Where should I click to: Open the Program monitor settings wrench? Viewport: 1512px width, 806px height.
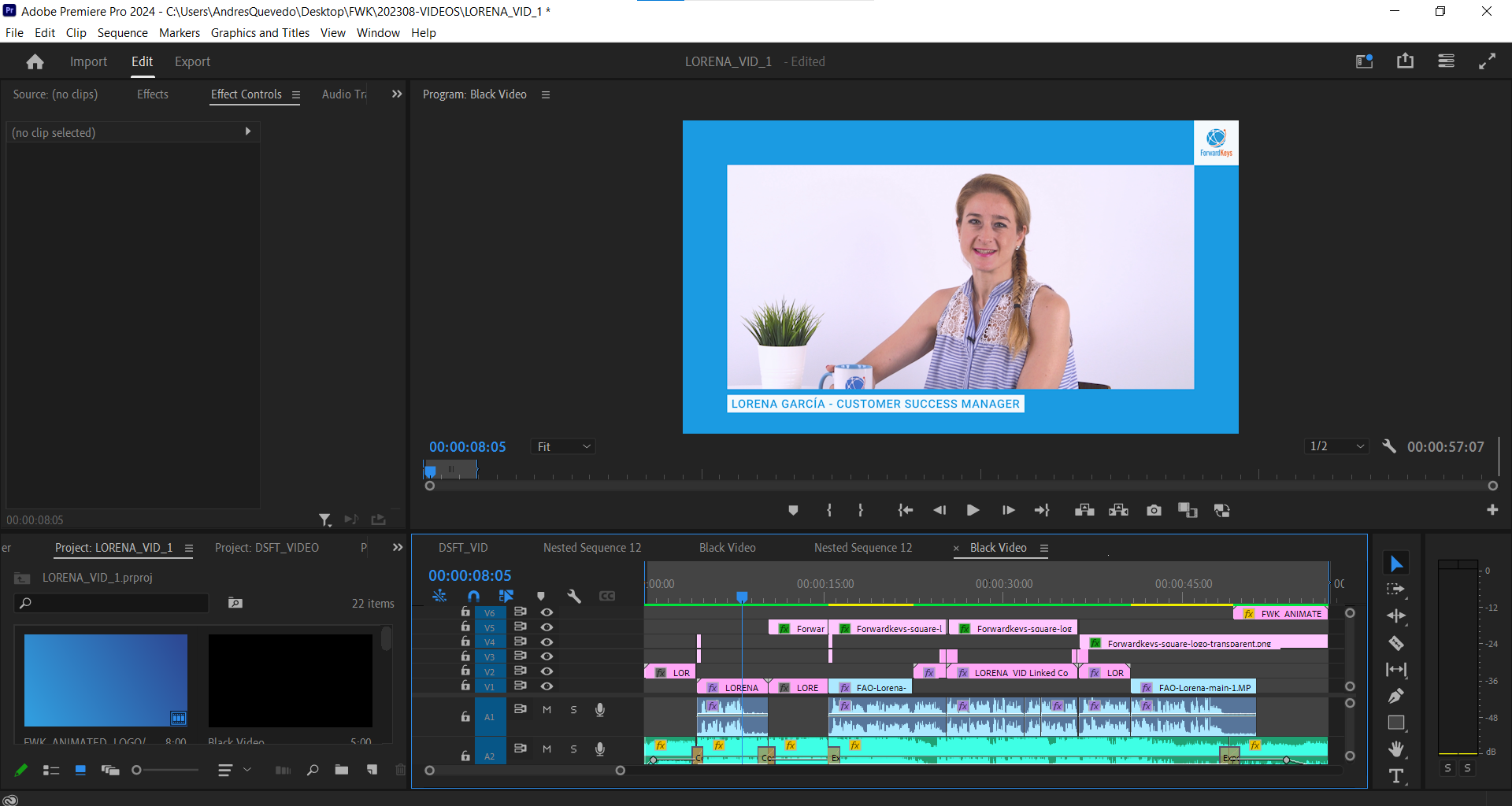1389,446
